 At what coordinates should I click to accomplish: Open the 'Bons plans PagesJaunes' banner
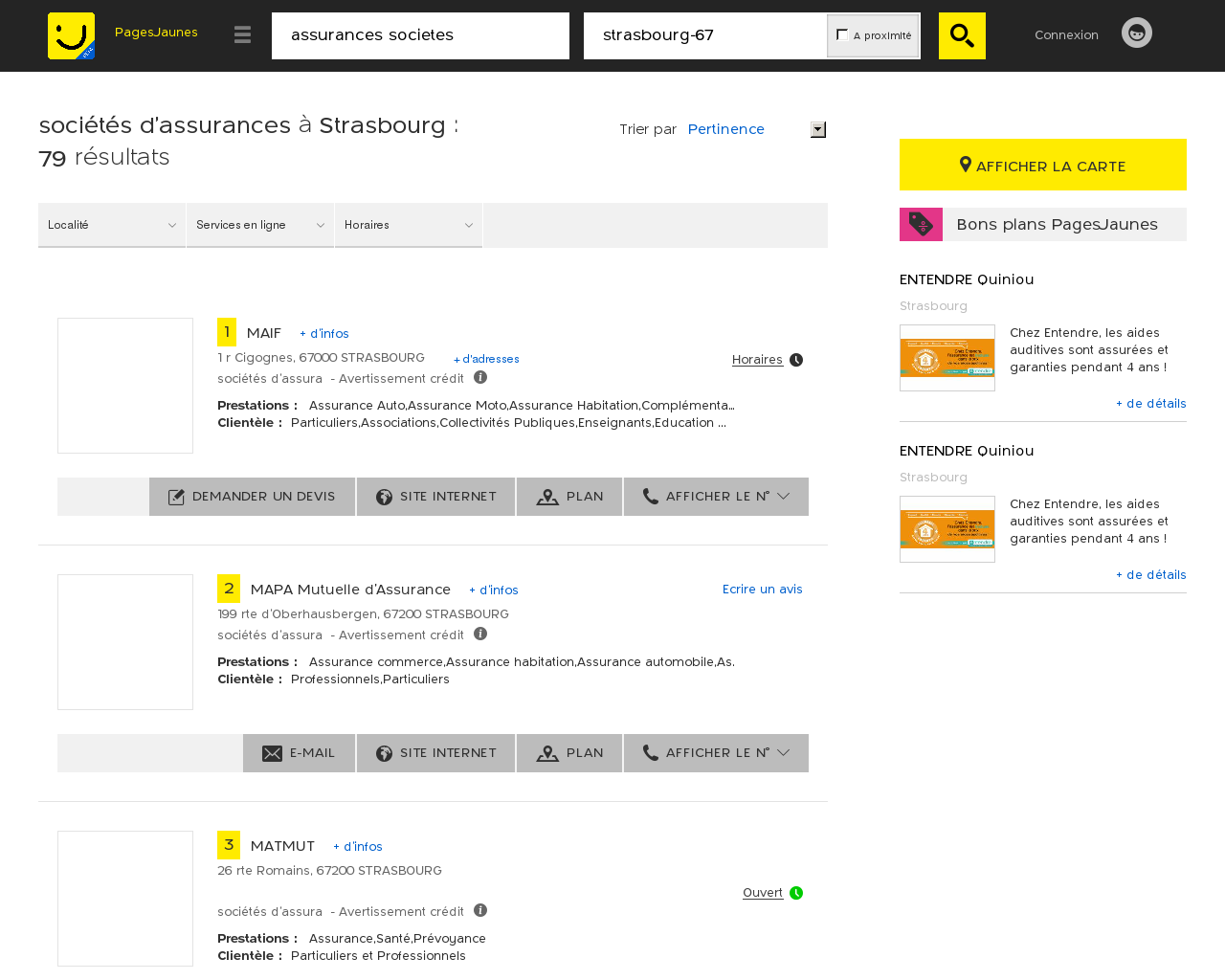tap(1043, 224)
